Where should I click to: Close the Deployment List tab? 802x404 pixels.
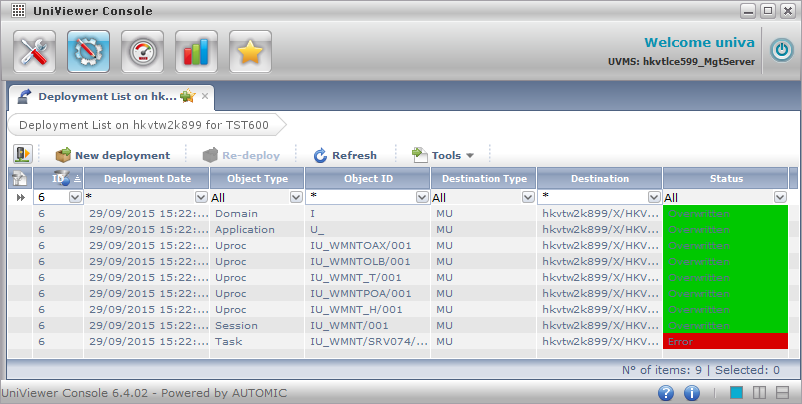[205, 96]
